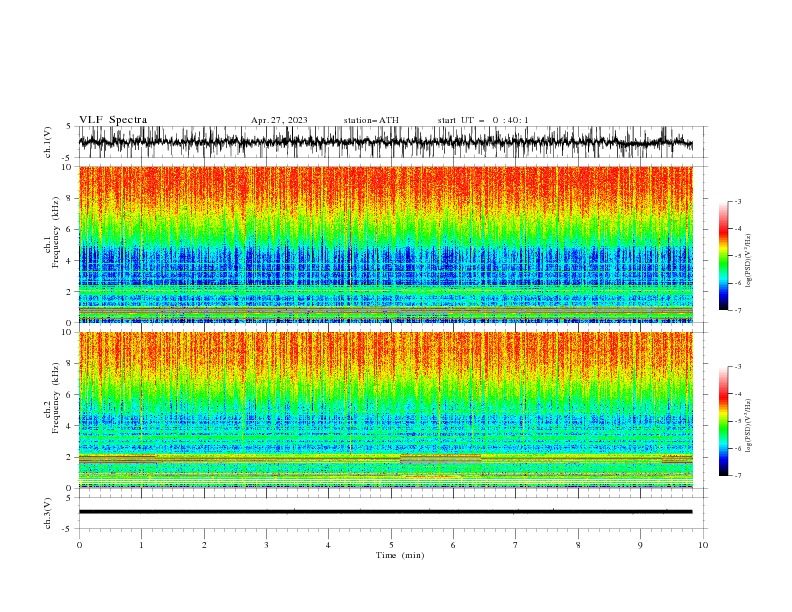792x612 pixels.
Task: Click the ch.1 voltage waveform trace
Action: point(385,142)
